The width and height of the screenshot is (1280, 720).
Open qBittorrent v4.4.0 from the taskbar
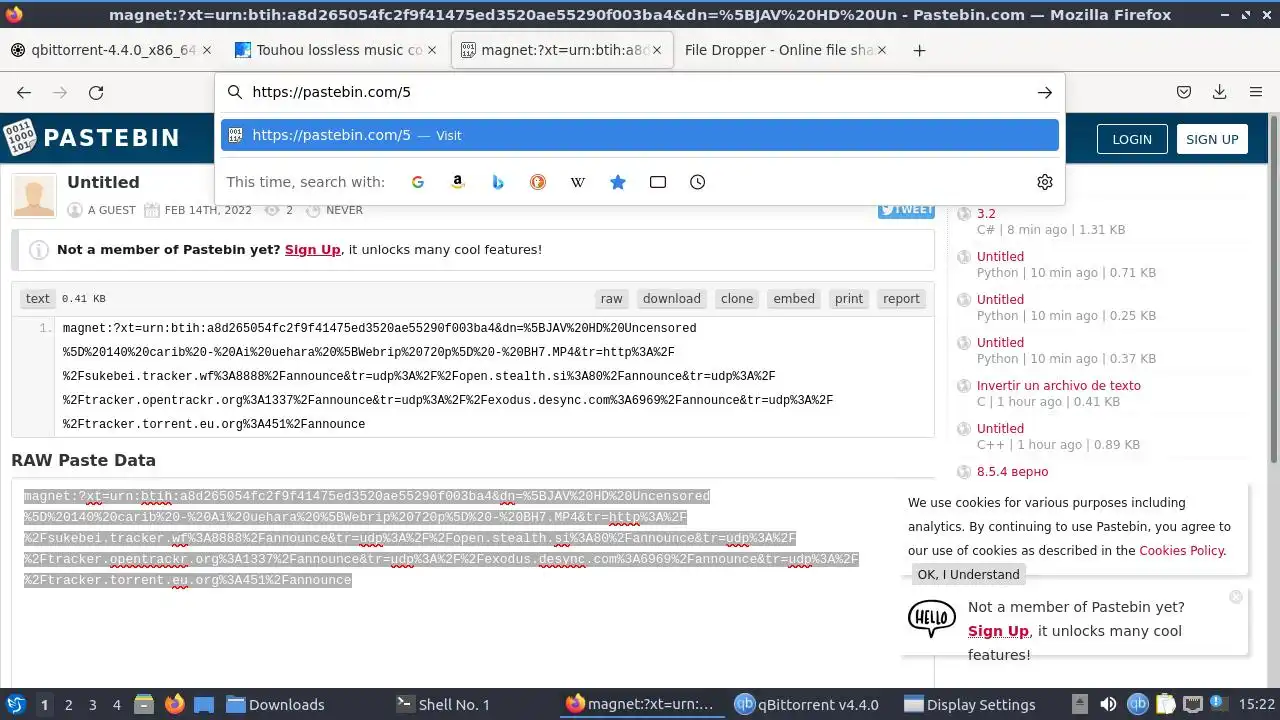point(807,704)
